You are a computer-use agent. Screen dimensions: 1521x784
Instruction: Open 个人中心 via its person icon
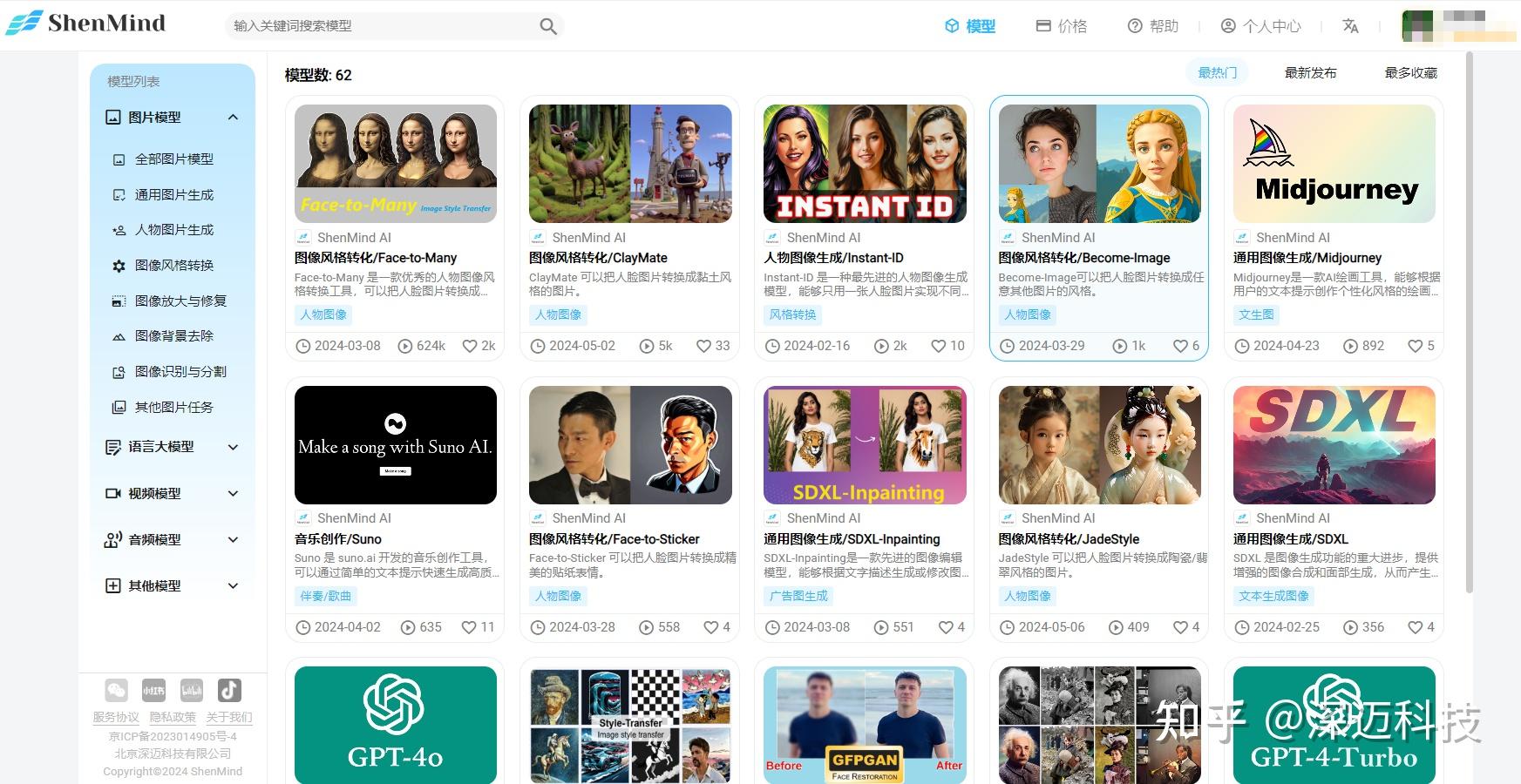point(1228,26)
